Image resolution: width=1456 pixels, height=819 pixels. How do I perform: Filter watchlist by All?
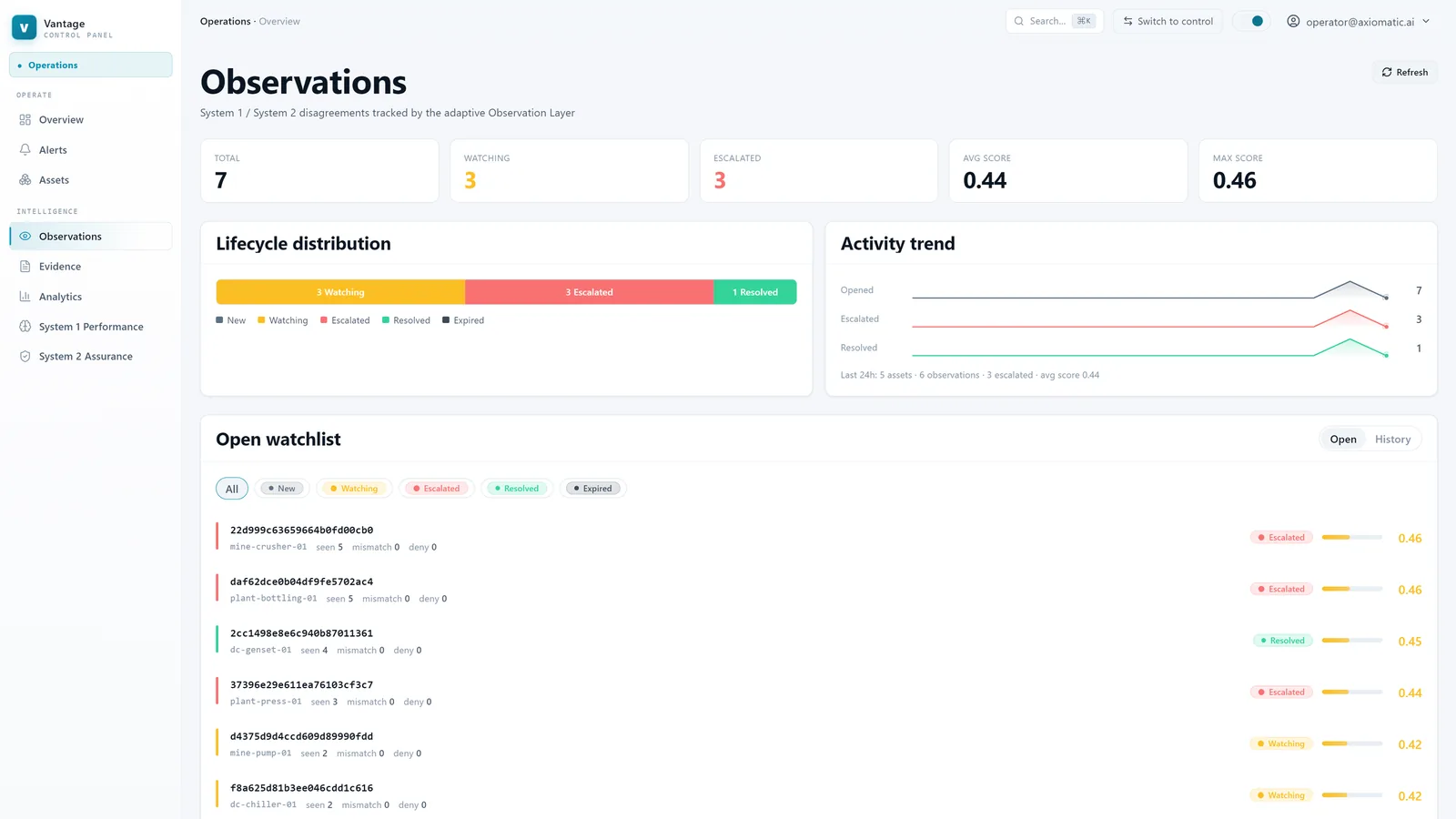(x=232, y=489)
